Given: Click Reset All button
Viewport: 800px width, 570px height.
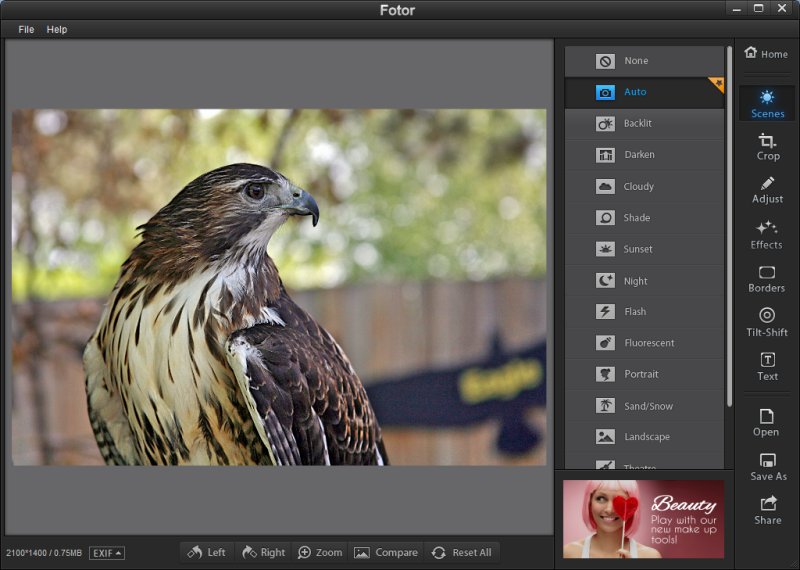Looking at the screenshot, I should pos(461,552).
